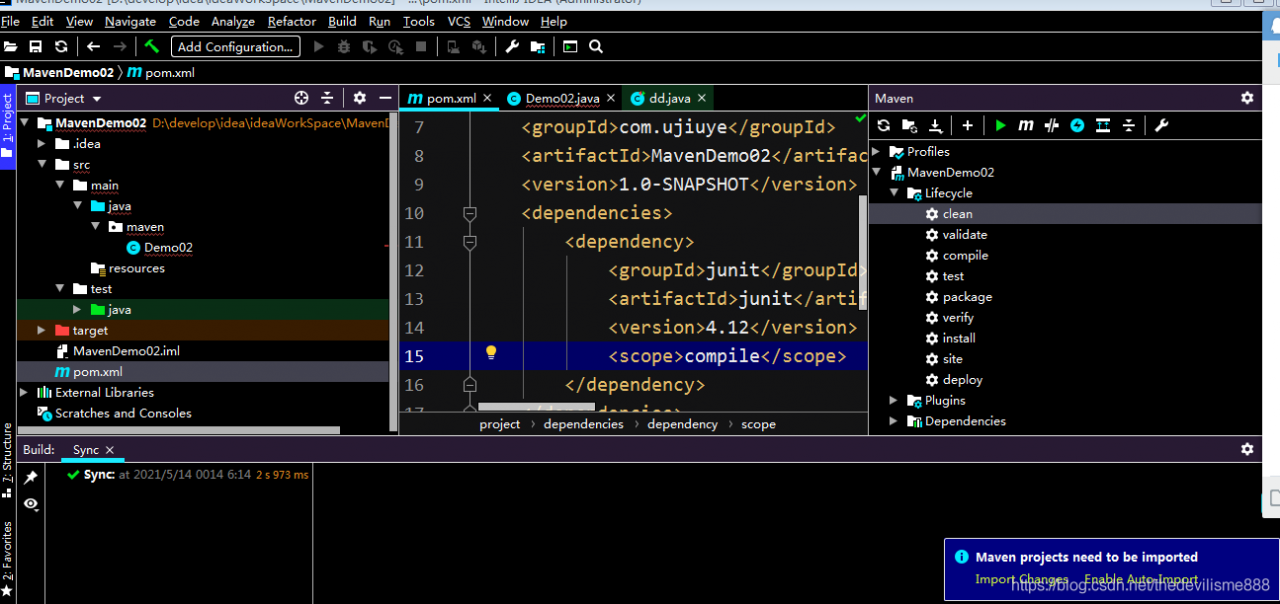
Task: Click the locate/scroll-from-source target icon in Project panel
Action: pos(301,98)
